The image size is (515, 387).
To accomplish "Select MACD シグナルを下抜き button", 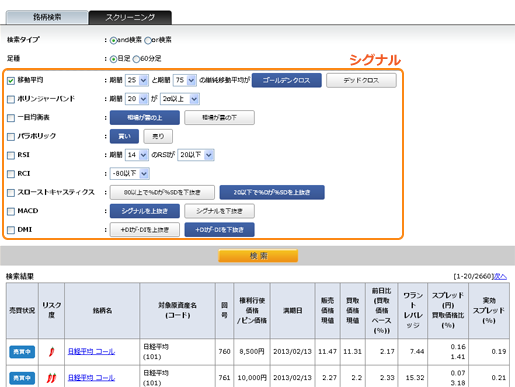I will (219, 211).
